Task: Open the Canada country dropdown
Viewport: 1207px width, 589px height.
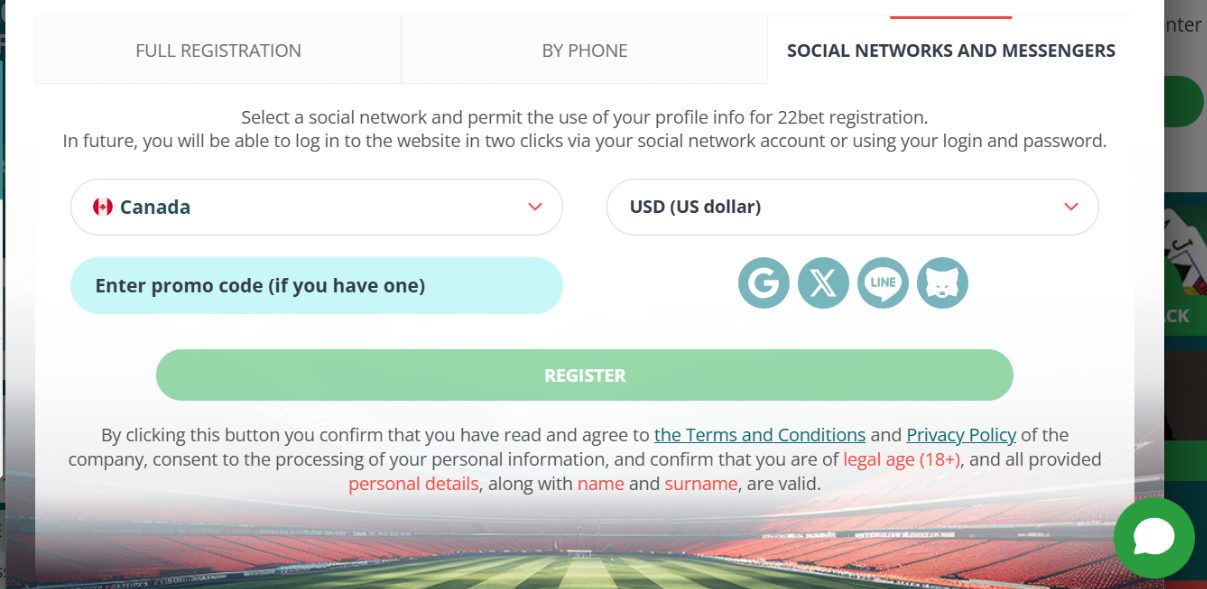Action: pyautogui.click(x=316, y=207)
